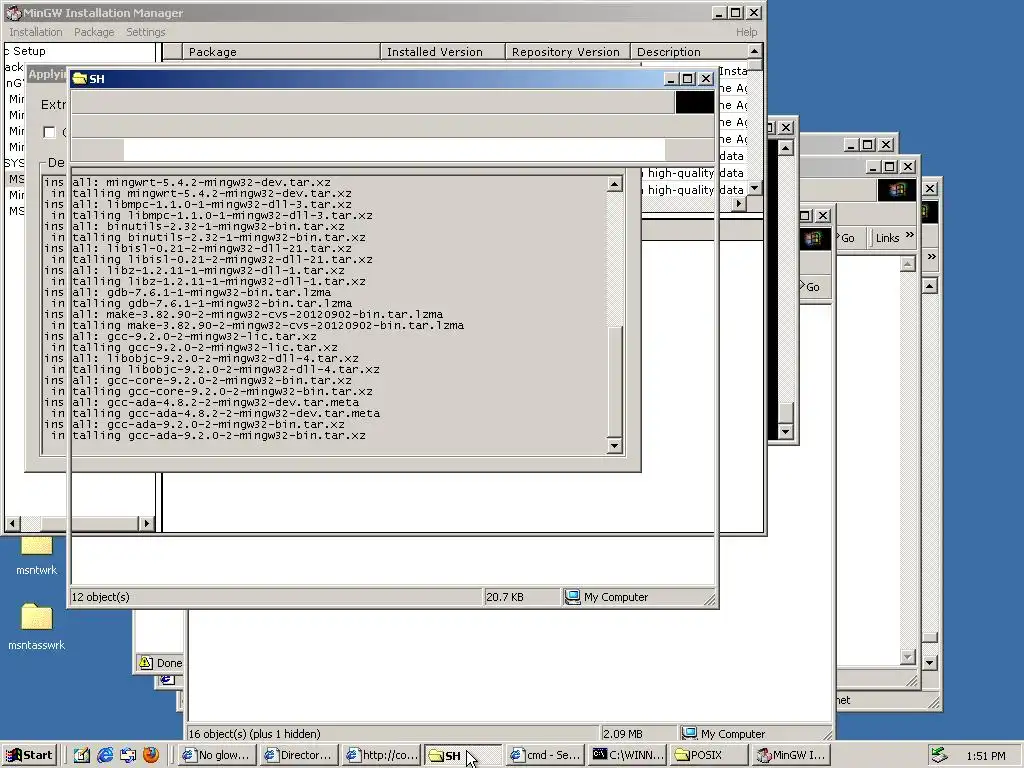Image resolution: width=1024 pixels, height=768 pixels.
Task: Click the Go button in the smaller browser window
Action: [812, 287]
